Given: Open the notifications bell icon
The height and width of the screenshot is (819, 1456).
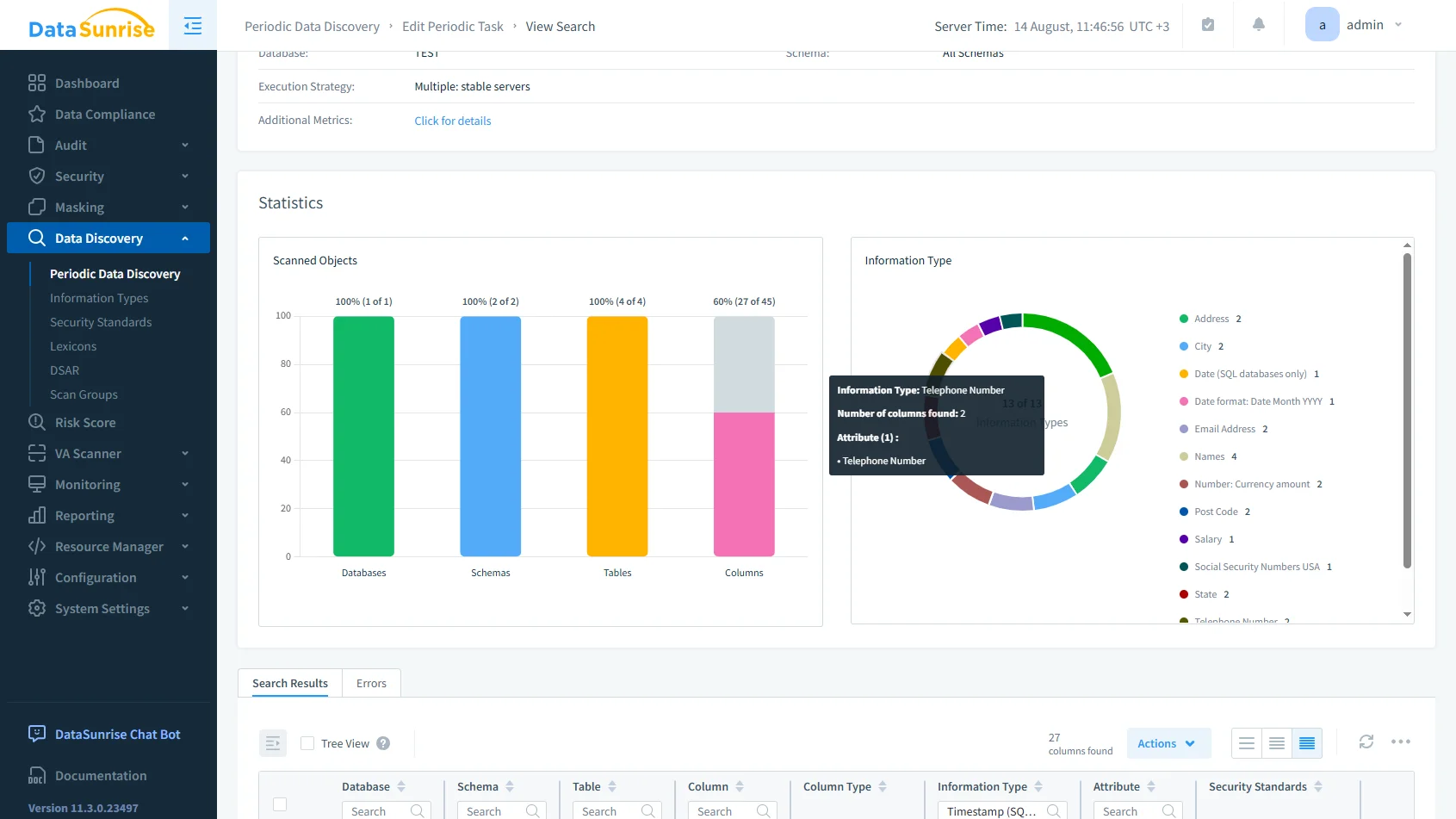Looking at the screenshot, I should pyautogui.click(x=1259, y=25).
